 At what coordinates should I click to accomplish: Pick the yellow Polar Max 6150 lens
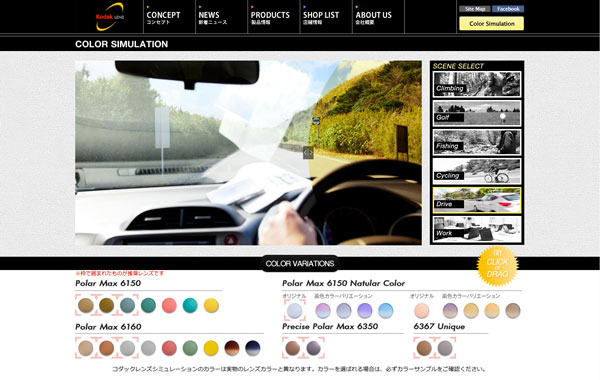[211, 305]
